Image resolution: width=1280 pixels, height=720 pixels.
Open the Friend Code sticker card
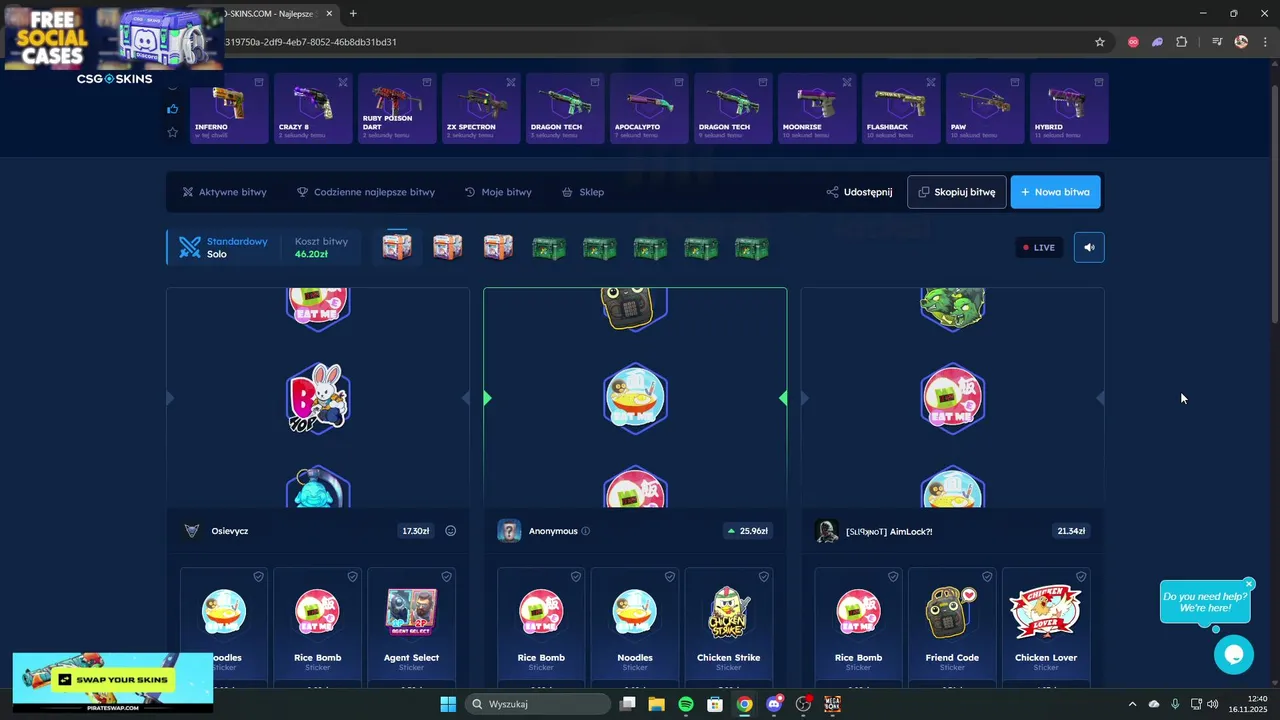coord(952,627)
